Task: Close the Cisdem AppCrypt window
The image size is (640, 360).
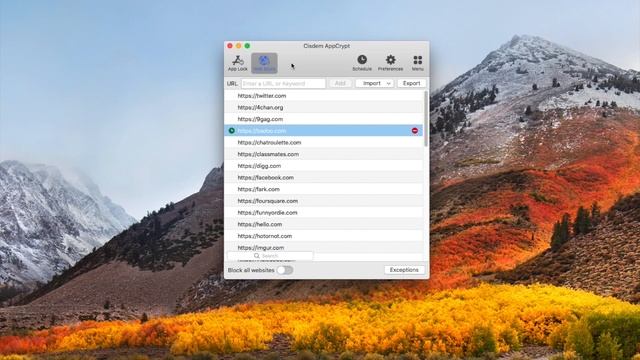Action: tap(230, 46)
